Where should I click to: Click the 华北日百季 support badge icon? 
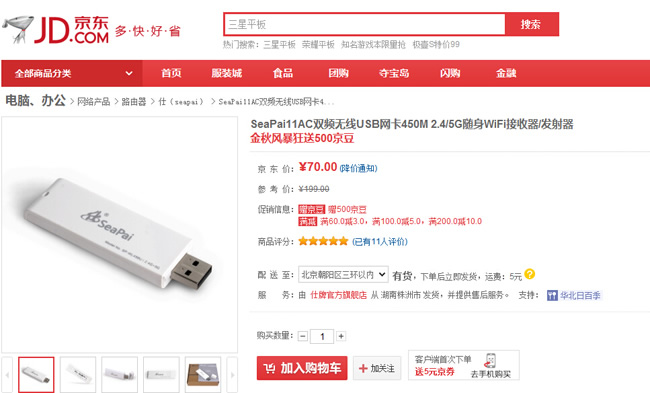(x=552, y=295)
